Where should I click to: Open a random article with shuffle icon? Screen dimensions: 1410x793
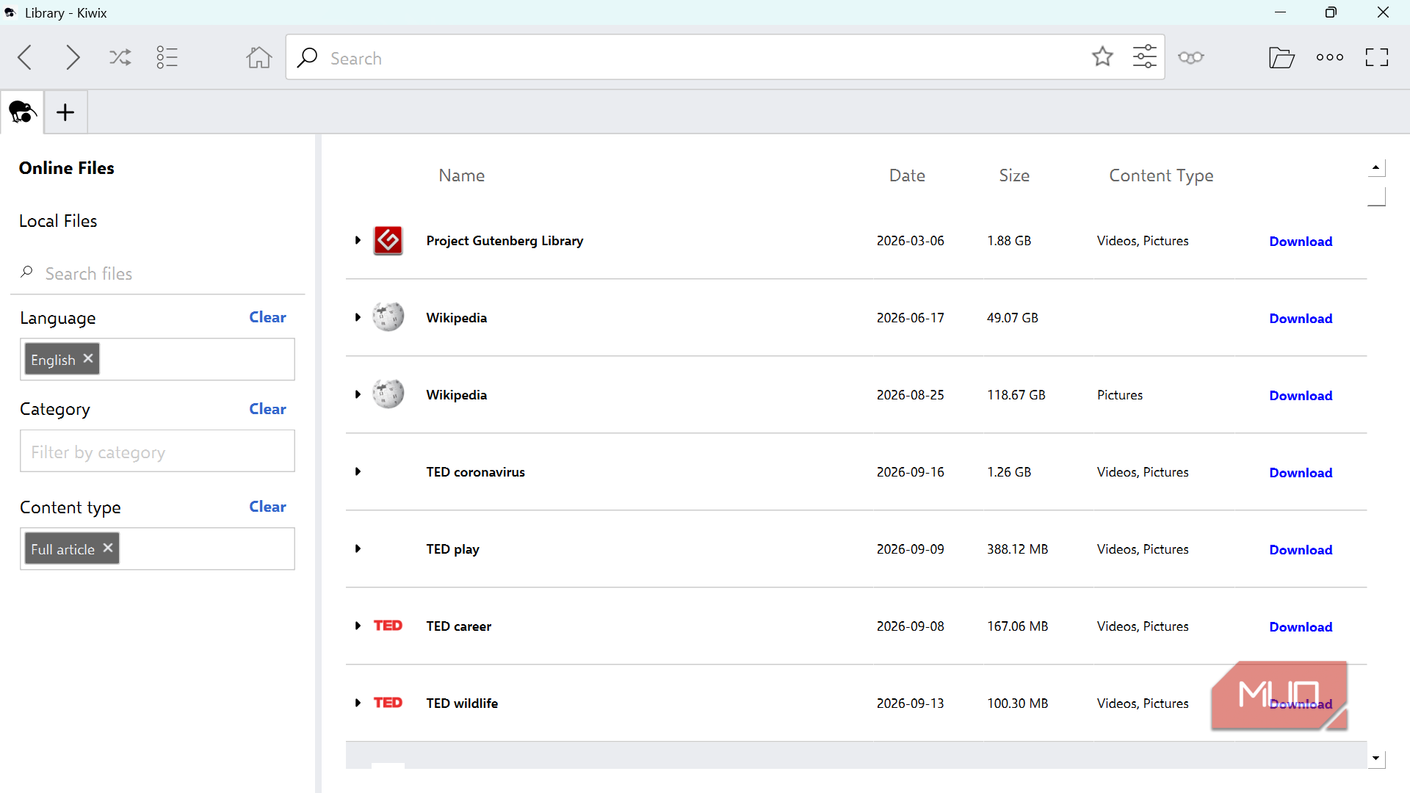[120, 58]
